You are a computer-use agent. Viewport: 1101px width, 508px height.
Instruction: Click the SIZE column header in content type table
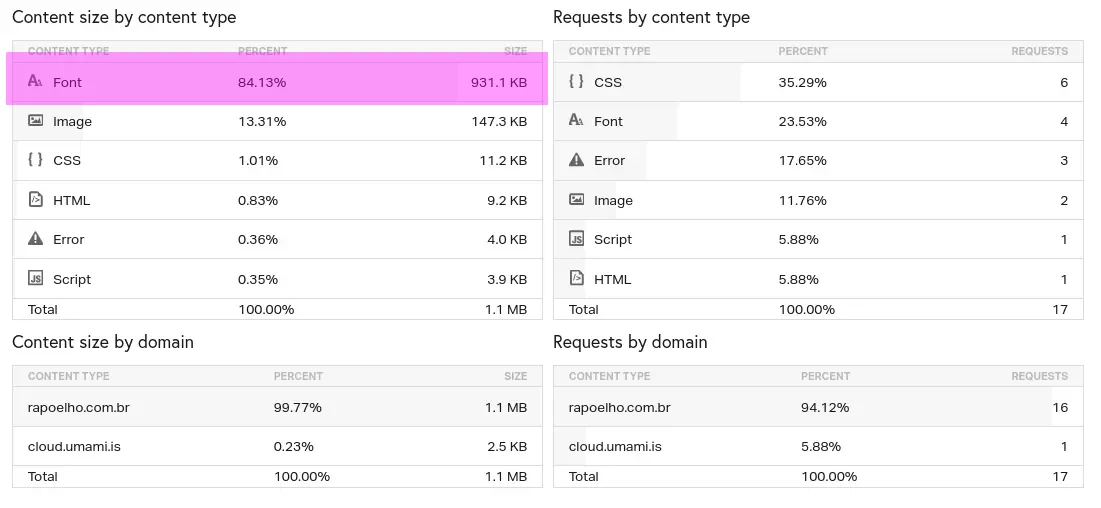515,51
